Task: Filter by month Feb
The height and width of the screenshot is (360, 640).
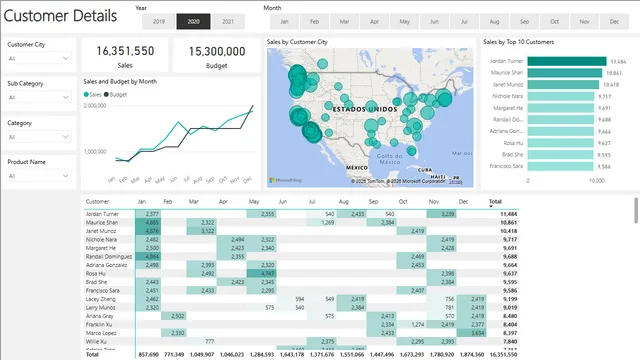Action: [x=314, y=22]
